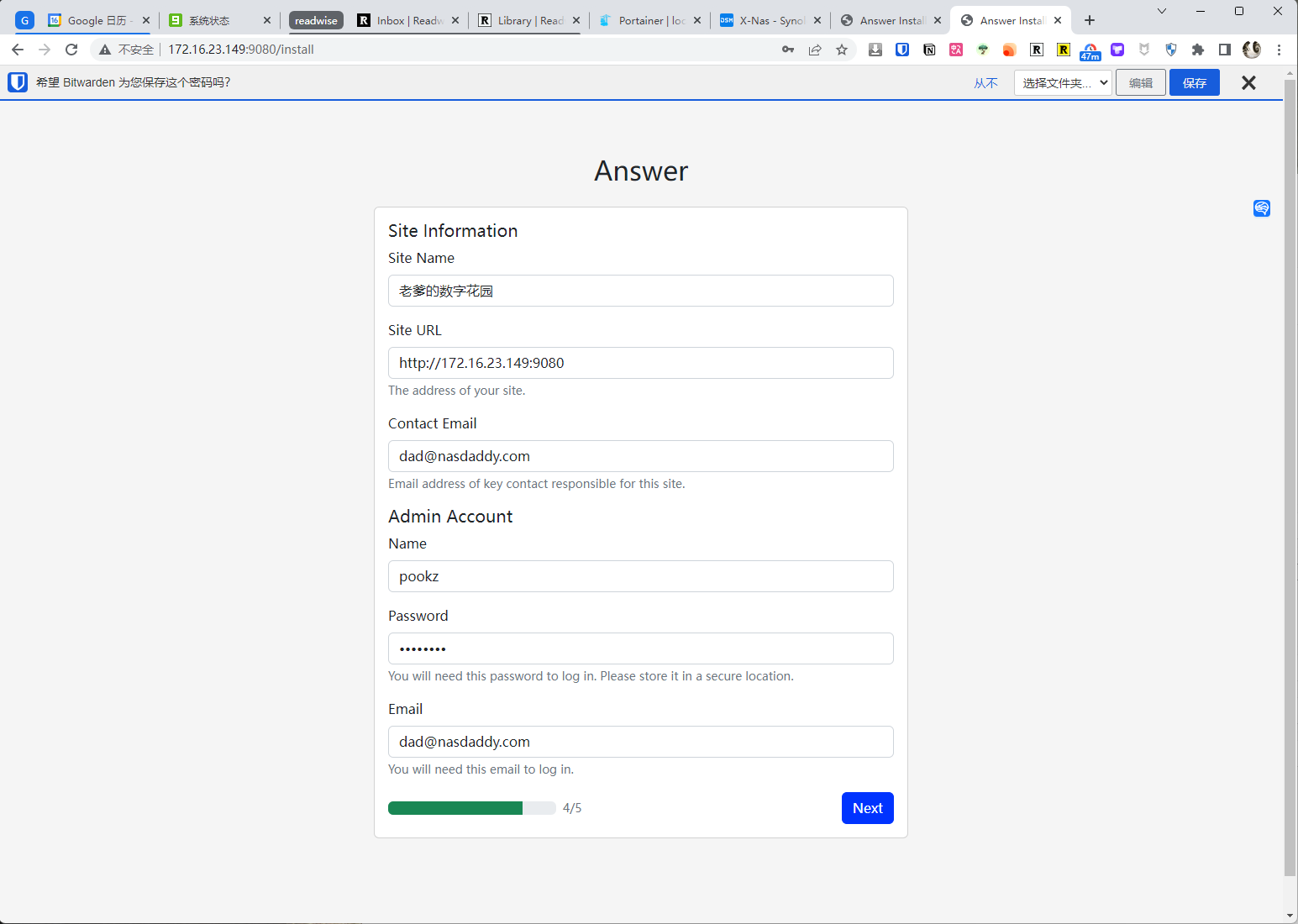Click the Bitwarden extension icon in toolbar

click(x=902, y=50)
